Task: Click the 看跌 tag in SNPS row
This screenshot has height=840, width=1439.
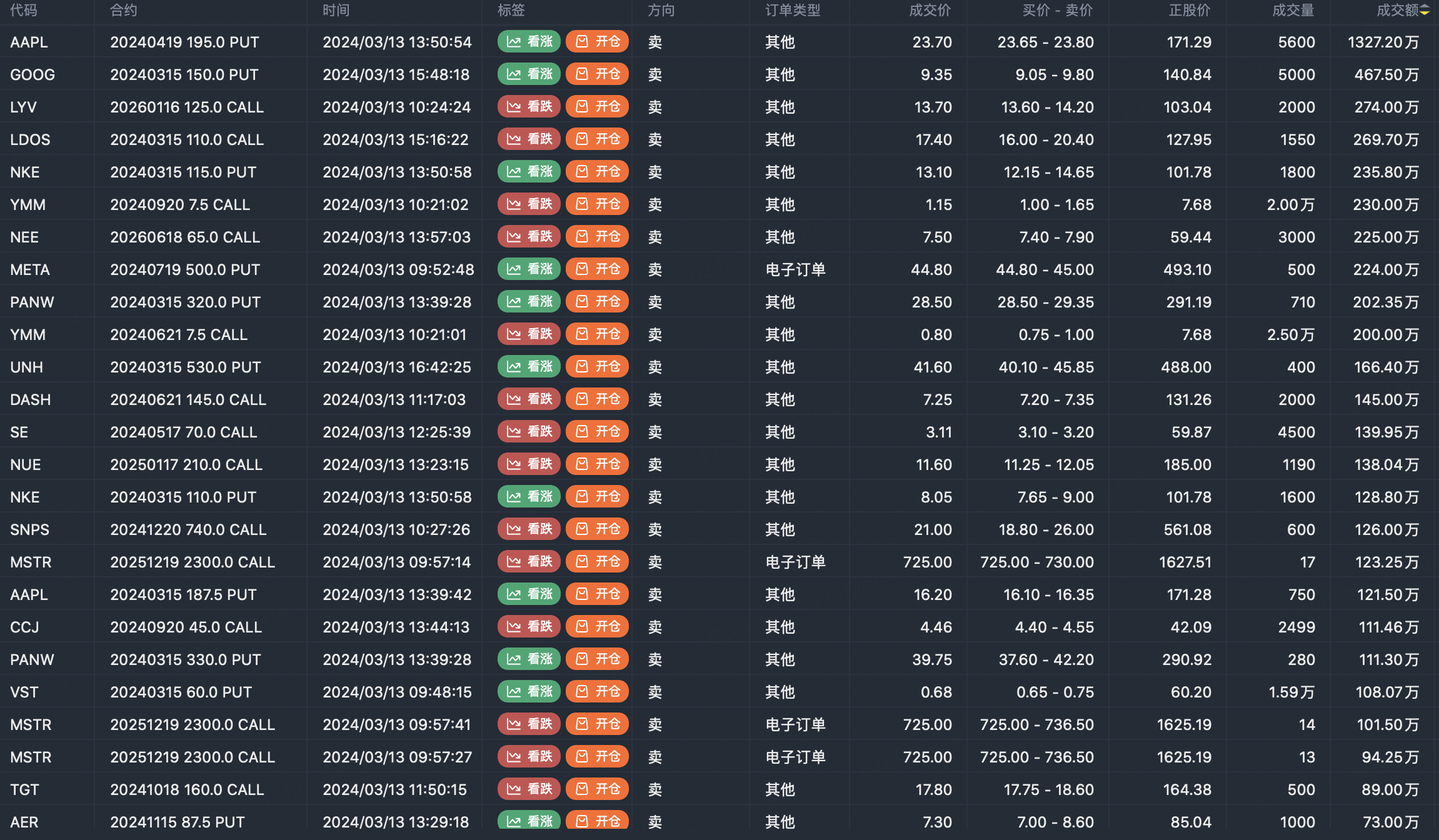Action: 529,529
